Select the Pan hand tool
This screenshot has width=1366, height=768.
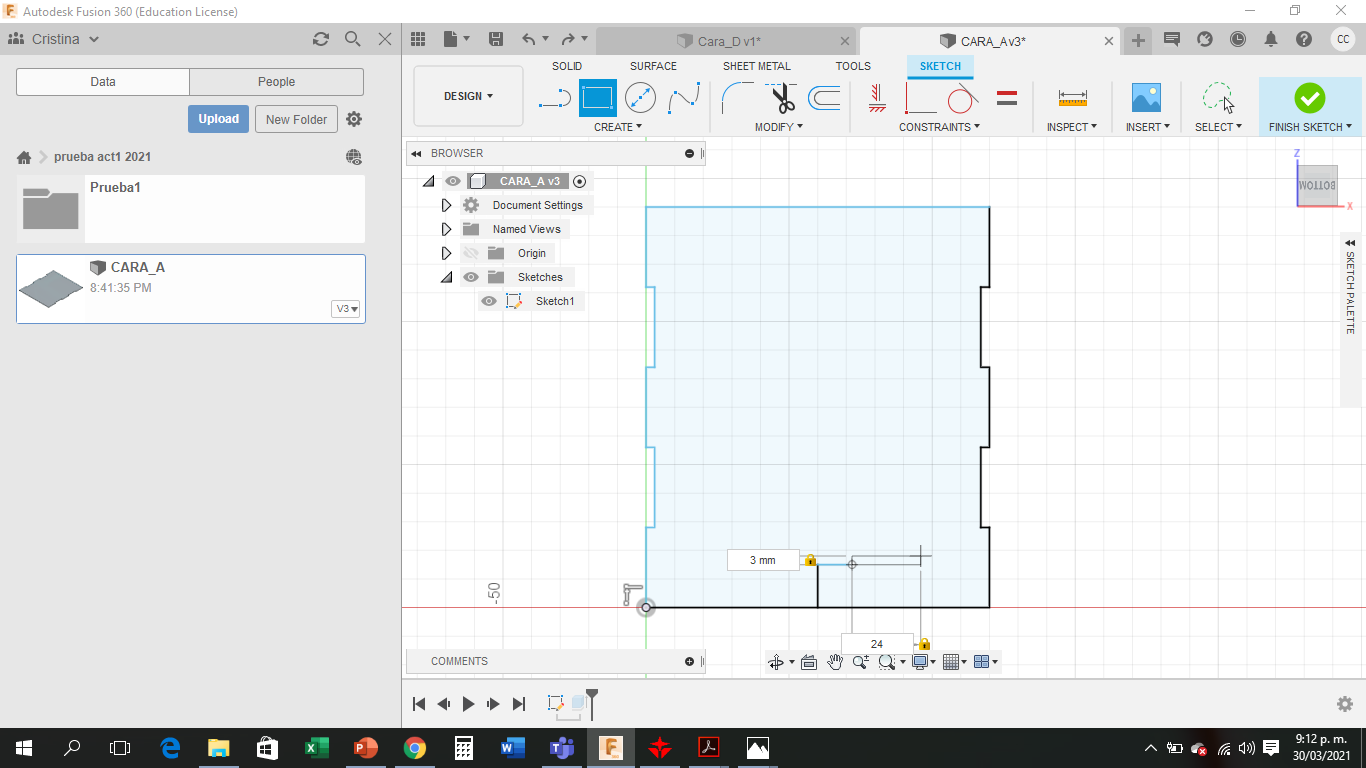835,662
